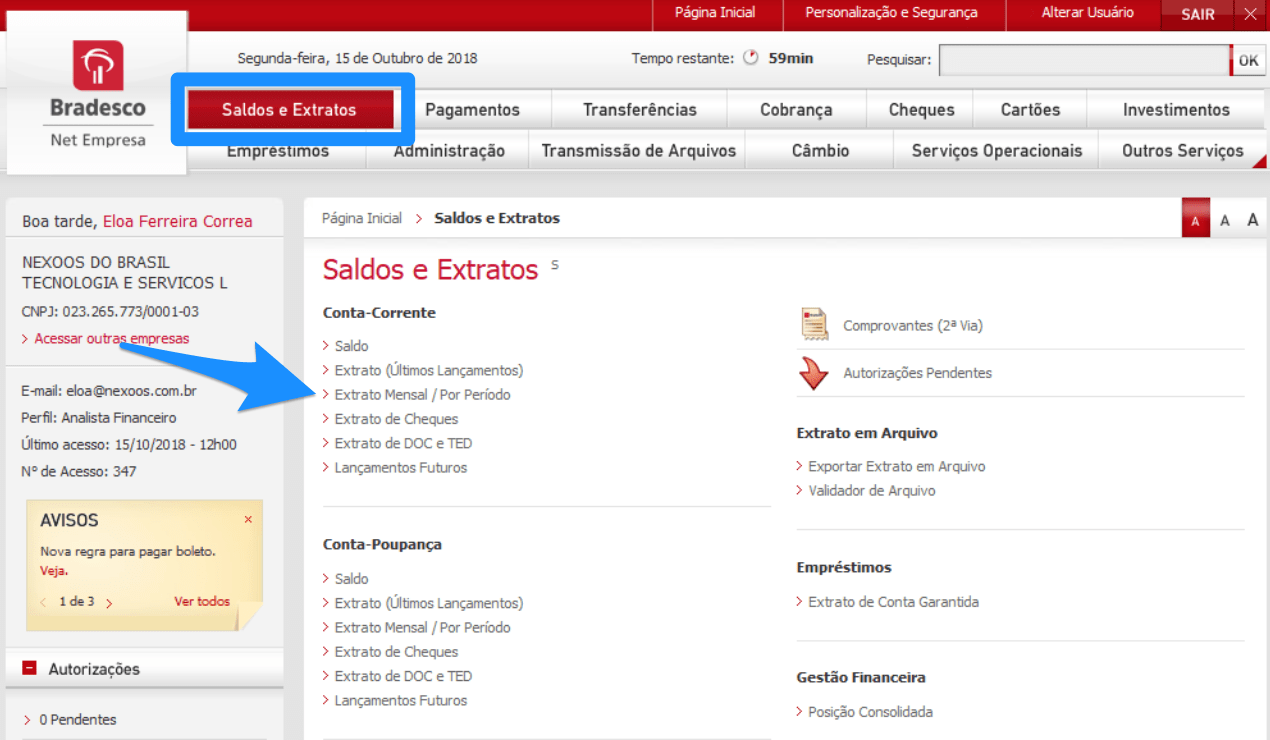1270x740 pixels.
Task: Open the Cartões menu tab
Action: click(1030, 110)
